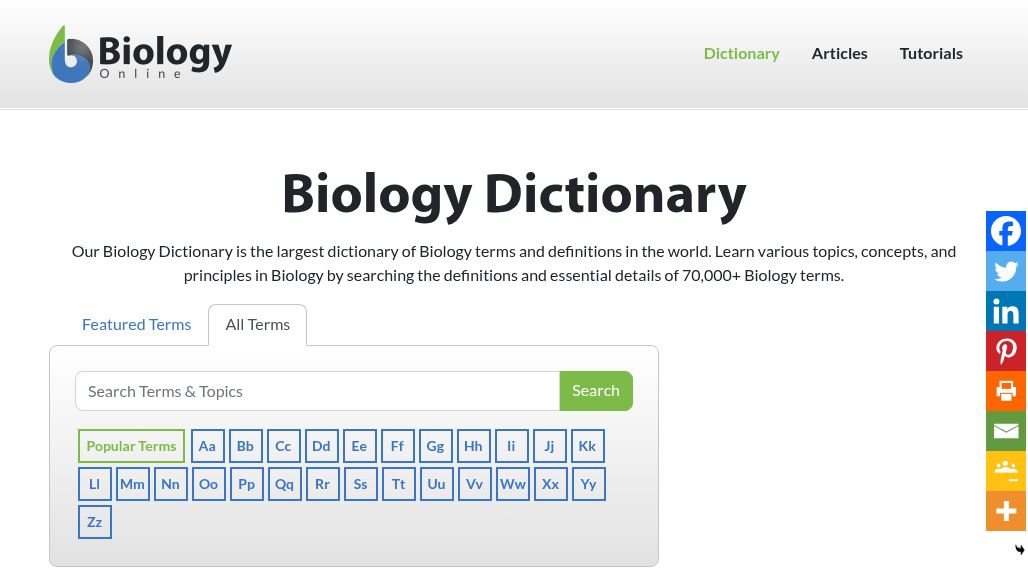
Task: Select the All Terms tab
Action: 257,324
